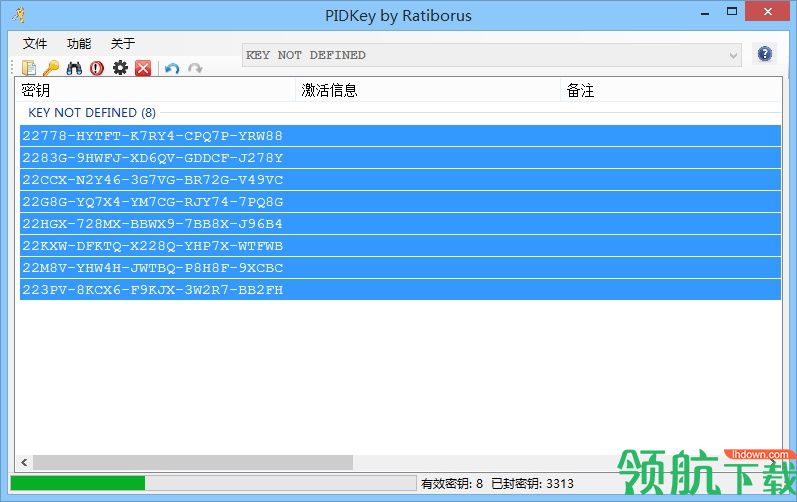The width and height of the screenshot is (797, 502).
Task: Open settings with the gear icon
Action: pos(120,68)
